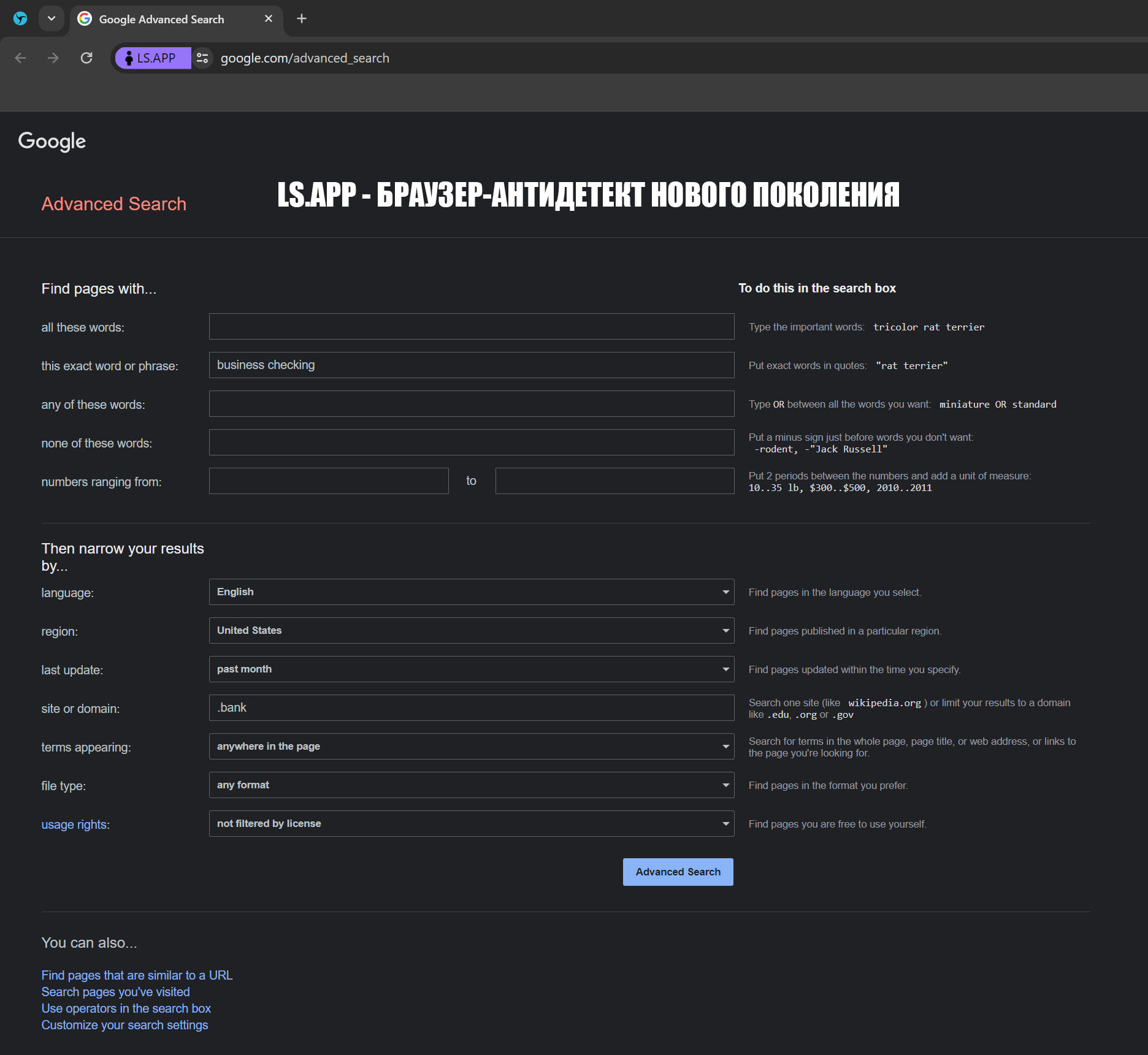This screenshot has width=1148, height=1055.
Task: Open the file type dropdown showing any format
Action: [x=472, y=785]
